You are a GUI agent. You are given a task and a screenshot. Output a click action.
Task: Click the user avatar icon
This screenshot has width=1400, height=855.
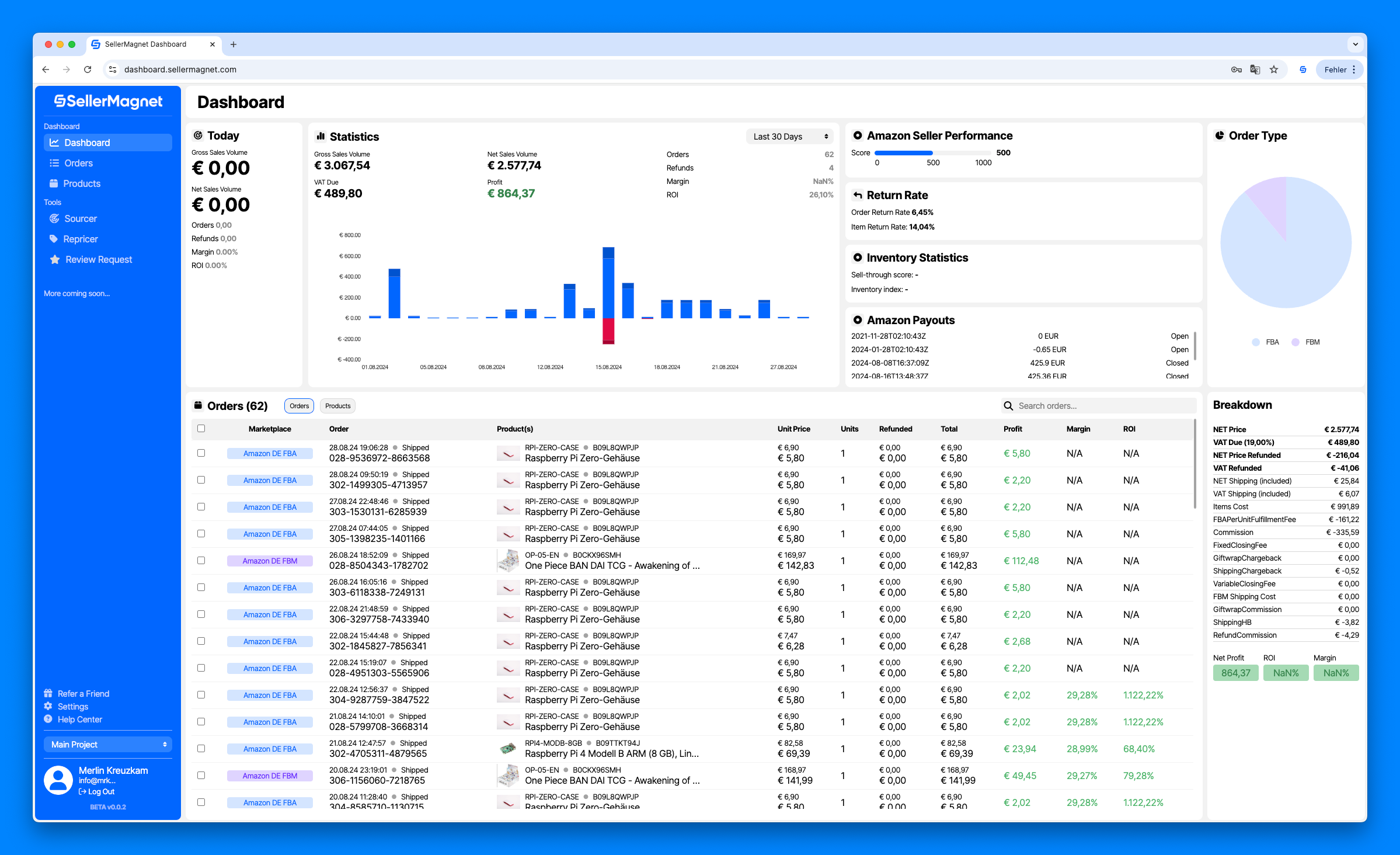click(58, 780)
